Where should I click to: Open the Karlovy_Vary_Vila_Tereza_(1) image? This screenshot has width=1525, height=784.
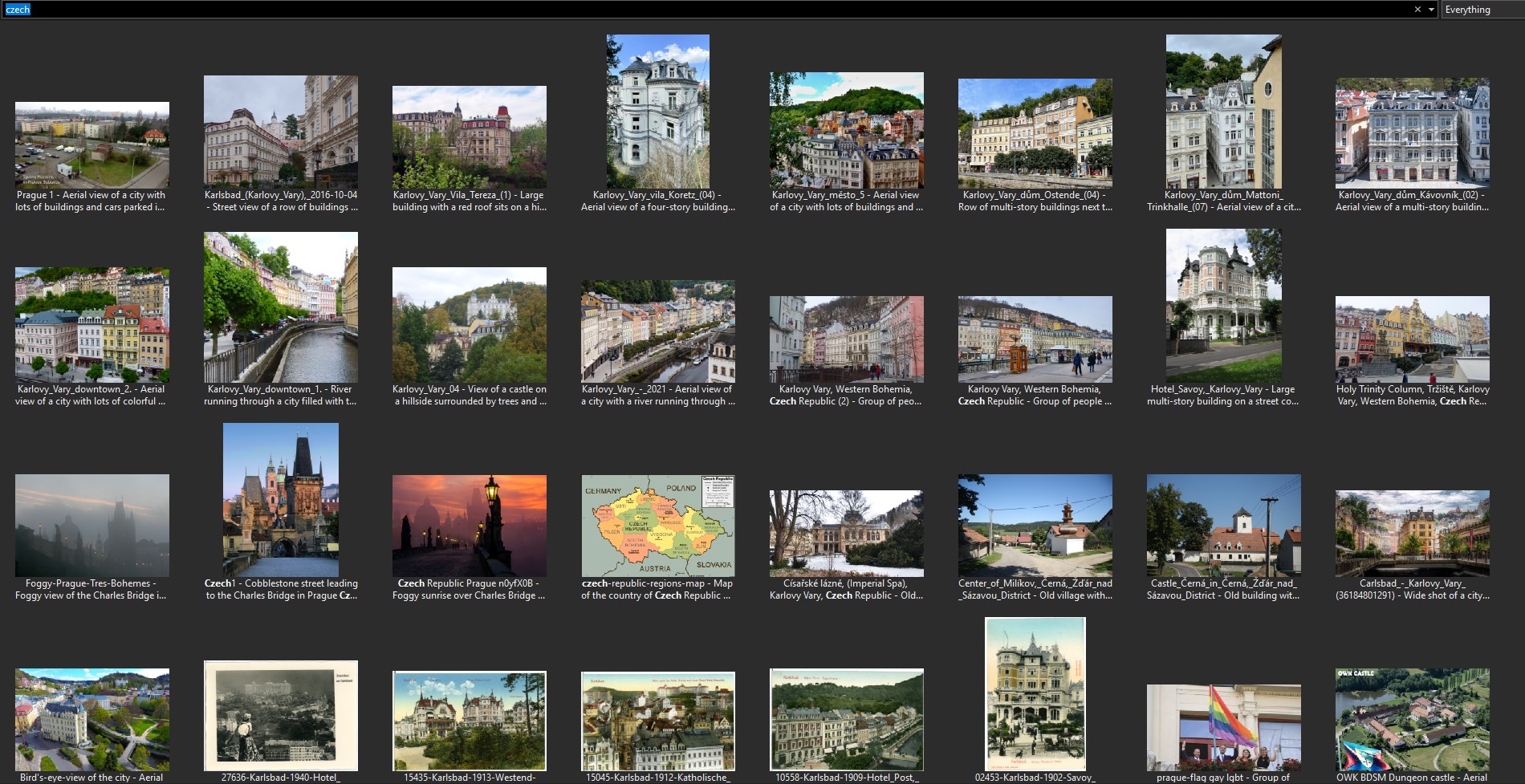pos(470,137)
